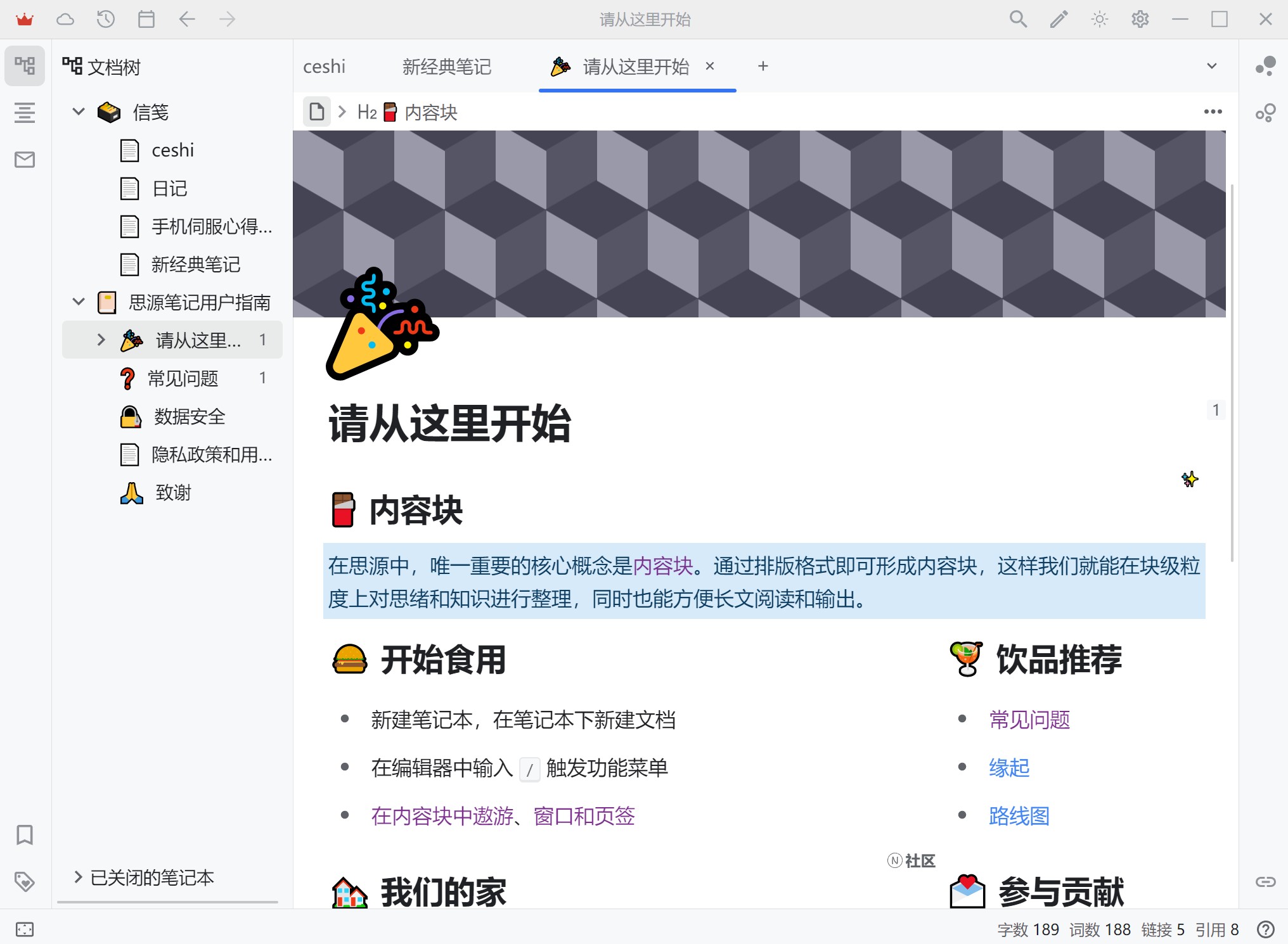Open the outline panel icon
The height and width of the screenshot is (944, 1288).
click(x=25, y=113)
